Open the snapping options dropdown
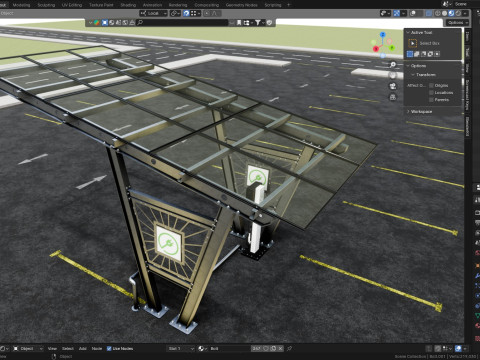480x360 pixels. (195, 13)
